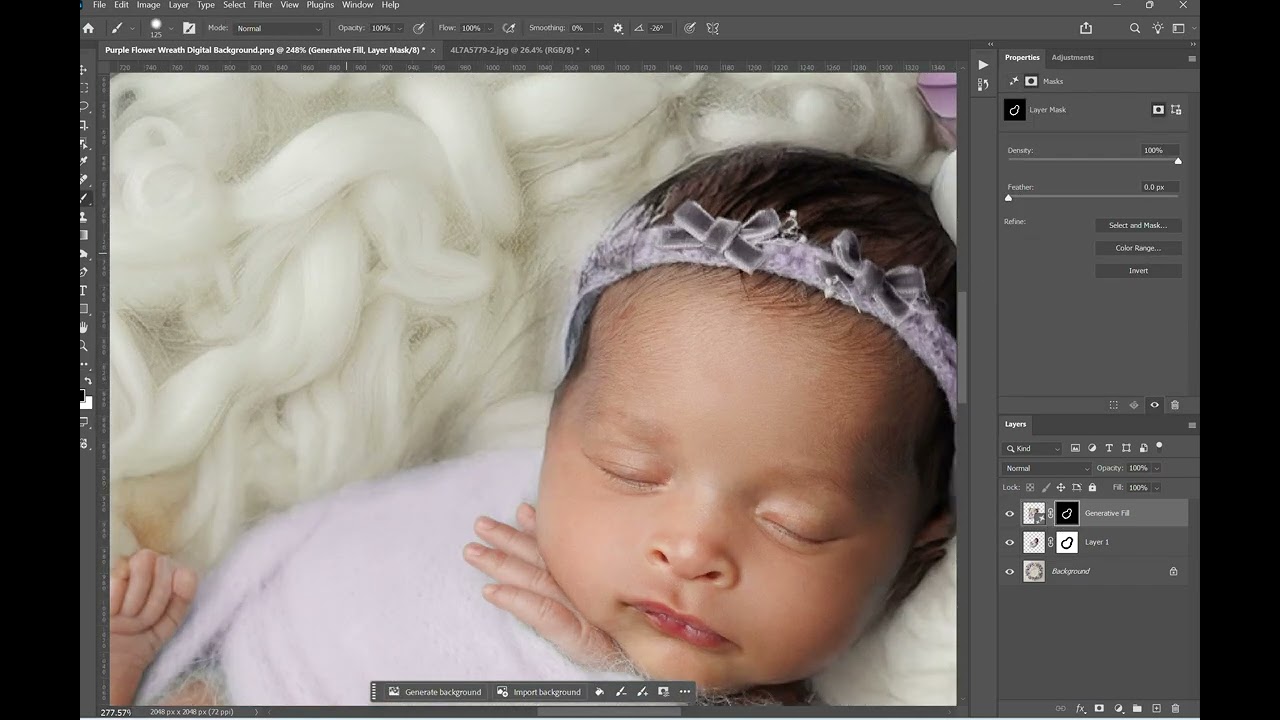Open the fx layer styles icon
Screen dimensions: 1280x720
pyautogui.click(x=1080, y=708)
